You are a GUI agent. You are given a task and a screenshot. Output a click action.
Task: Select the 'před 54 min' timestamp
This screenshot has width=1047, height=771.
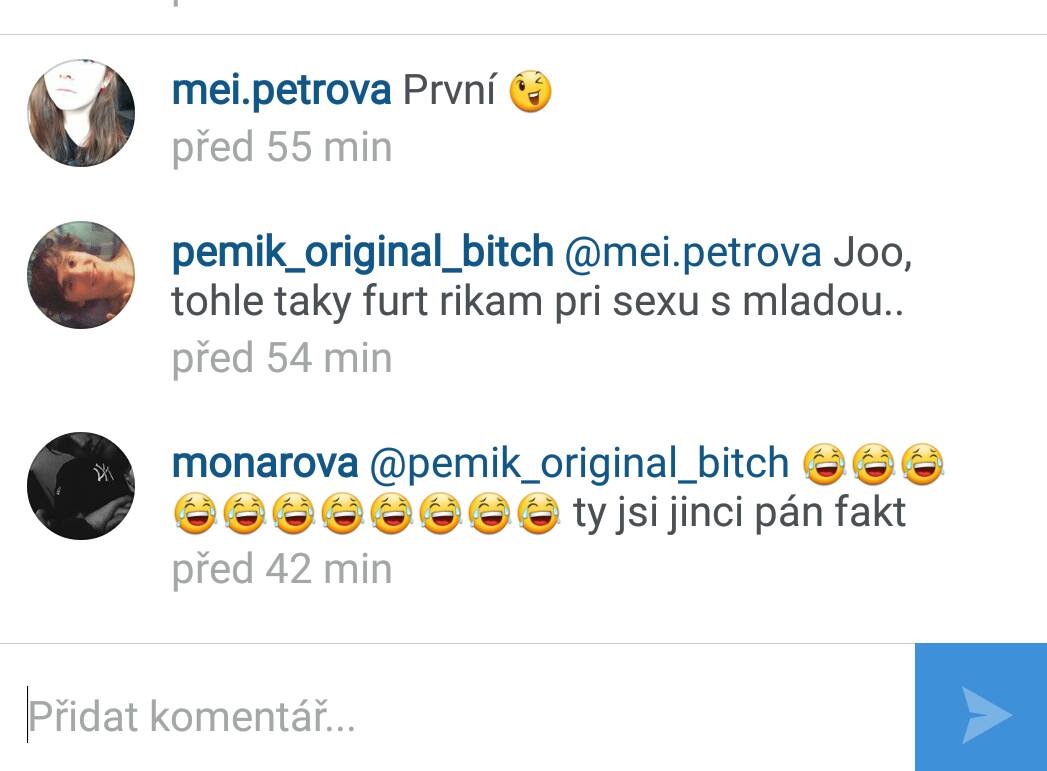point(282,358)
